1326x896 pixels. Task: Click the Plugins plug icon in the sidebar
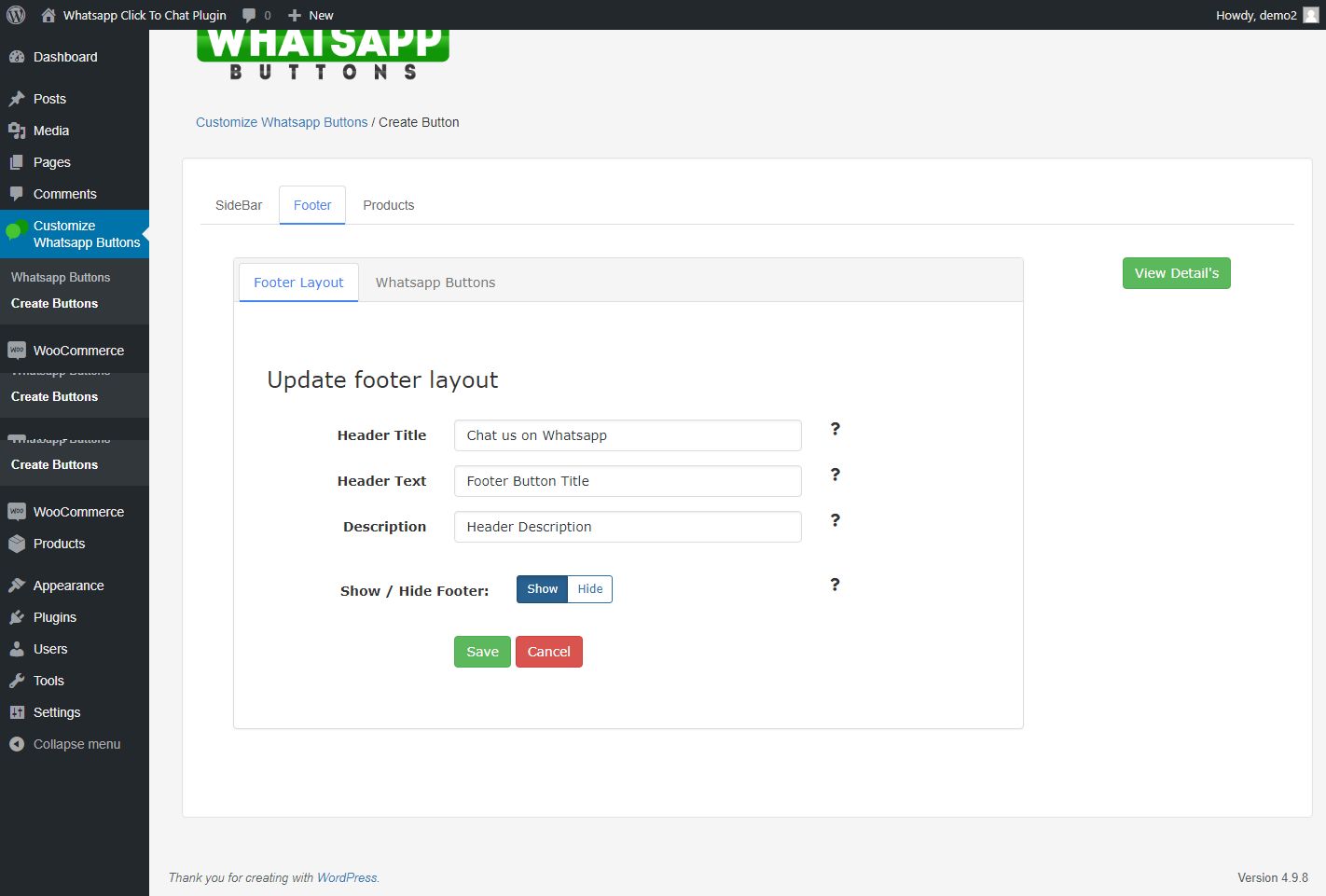click(17, 617)
